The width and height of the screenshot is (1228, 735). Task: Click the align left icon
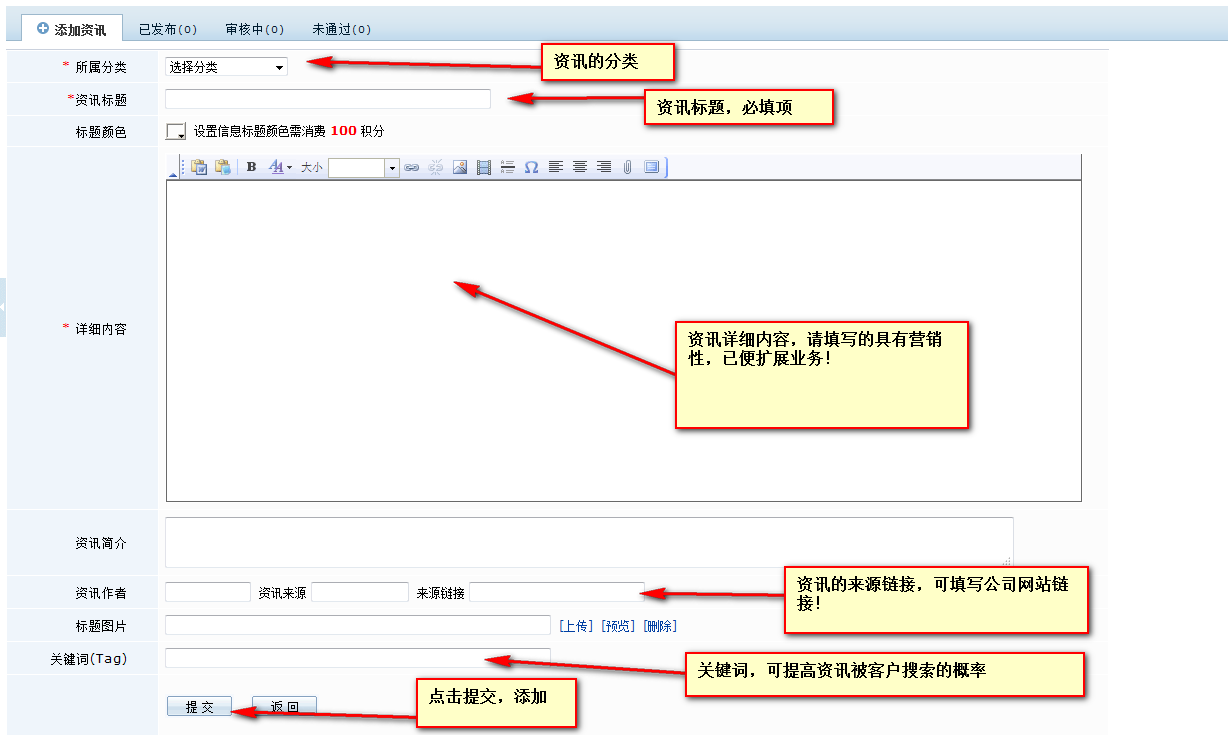point(556,167)
